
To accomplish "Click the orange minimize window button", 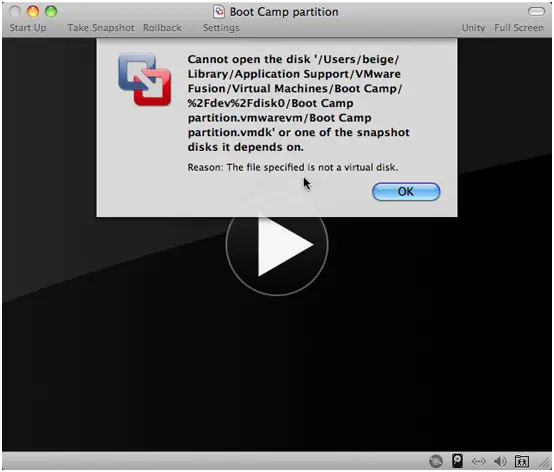I will [x=33, y=12].
